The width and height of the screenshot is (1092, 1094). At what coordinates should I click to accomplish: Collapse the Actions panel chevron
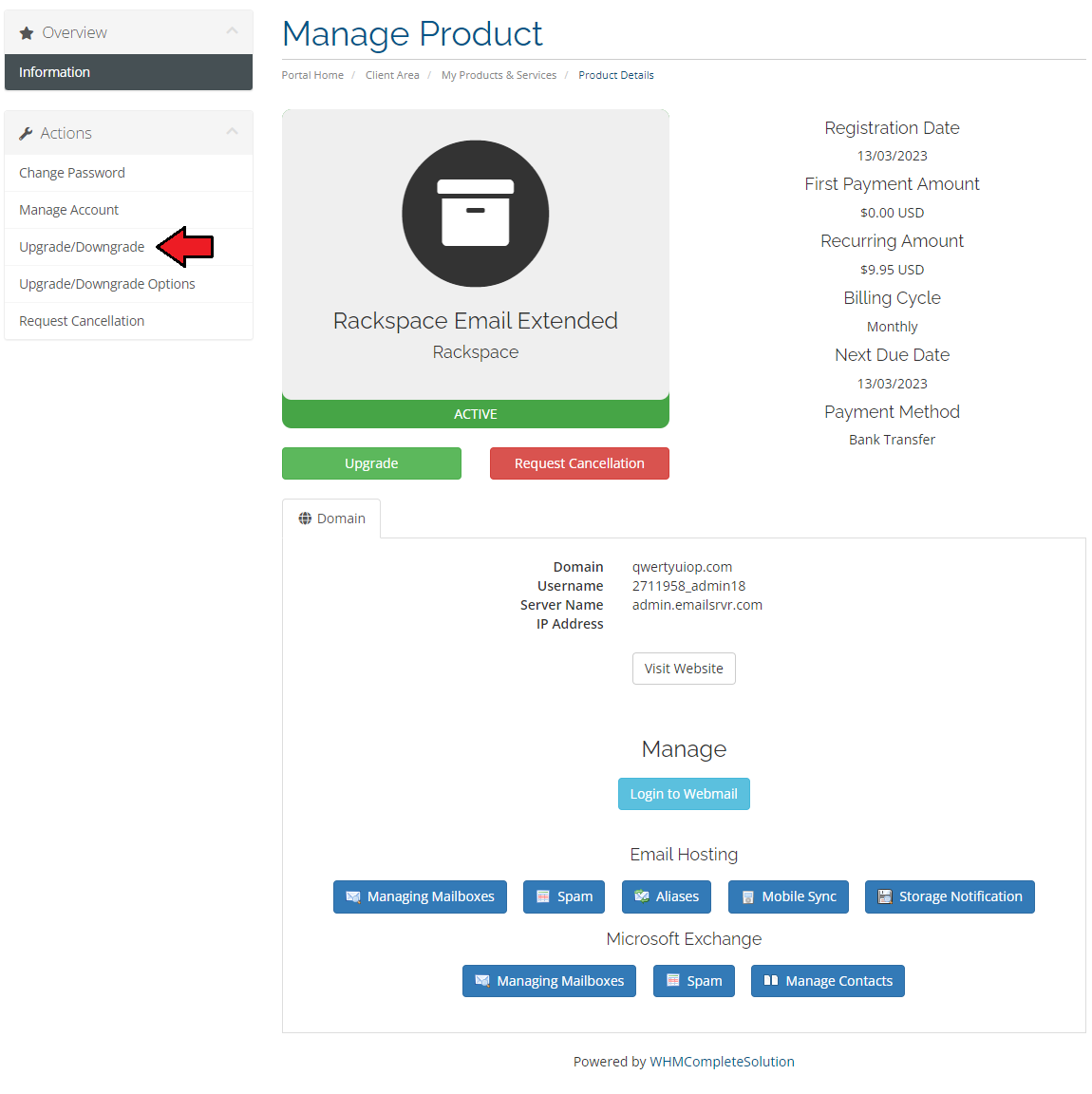pos(233,131)
